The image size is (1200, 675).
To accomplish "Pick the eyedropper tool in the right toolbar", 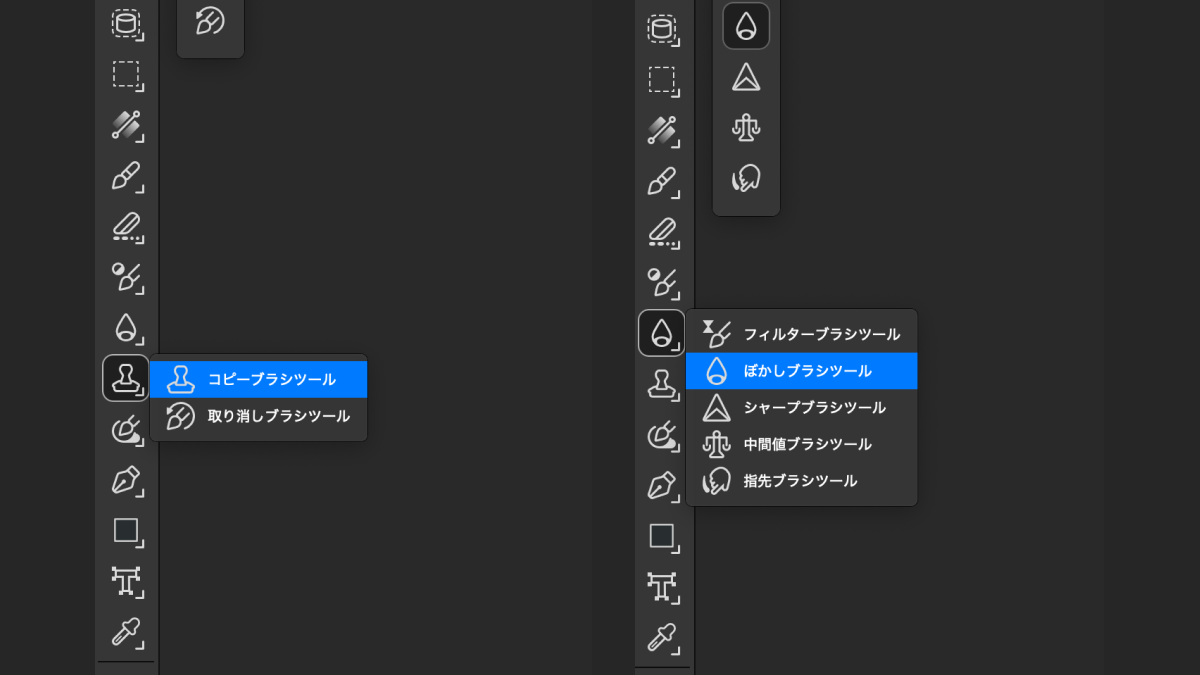I will click(x=661, y=637).
